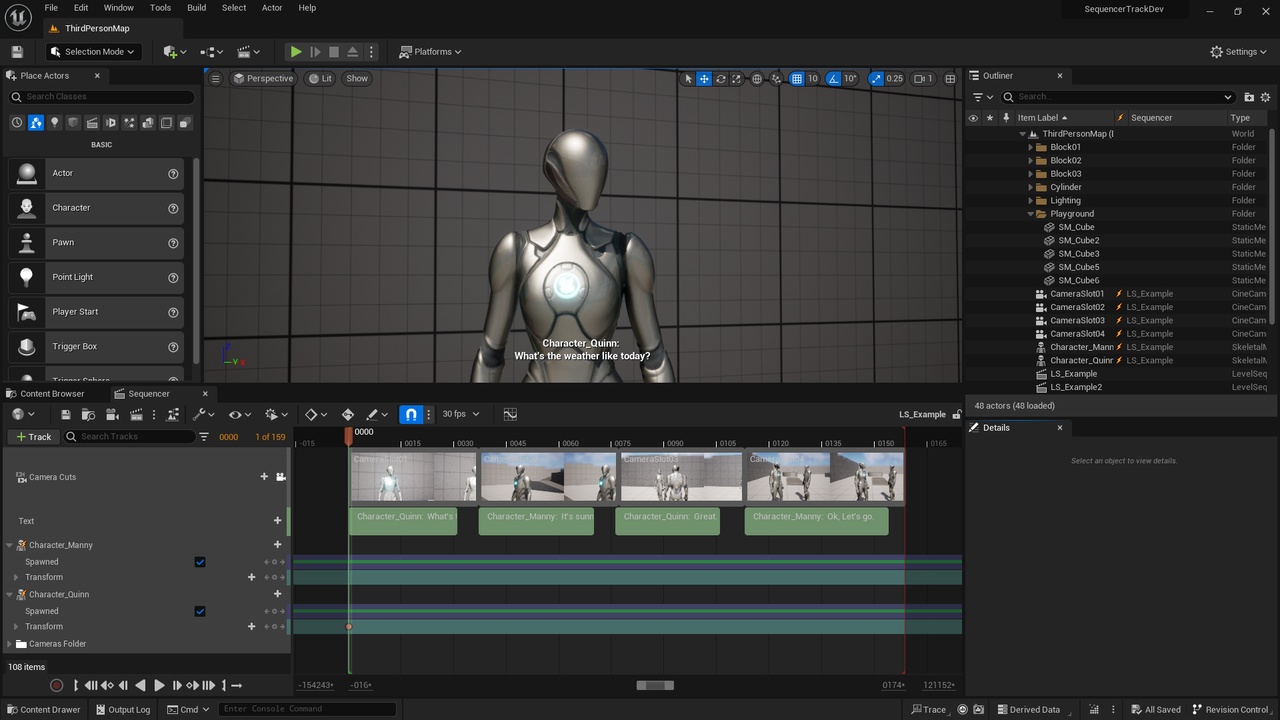Open Output Log in status bar
Viewport: 1280px width, 720px height.
pos(122,710)
